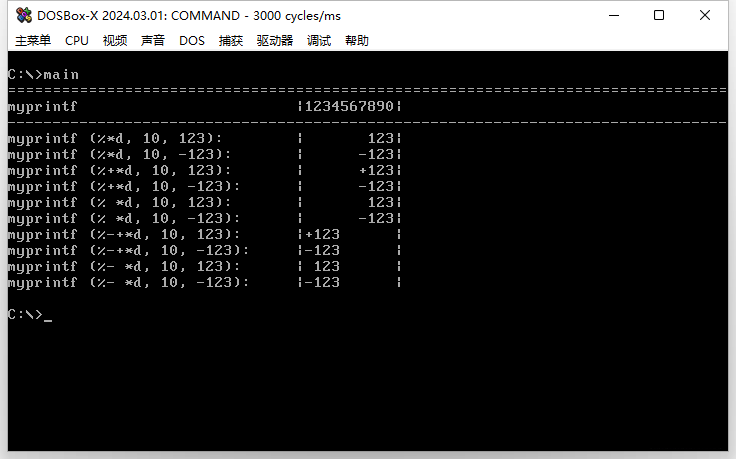Screen dimensions: 736x459
Task: Open the DOS menu
Action: coord(192,41)
